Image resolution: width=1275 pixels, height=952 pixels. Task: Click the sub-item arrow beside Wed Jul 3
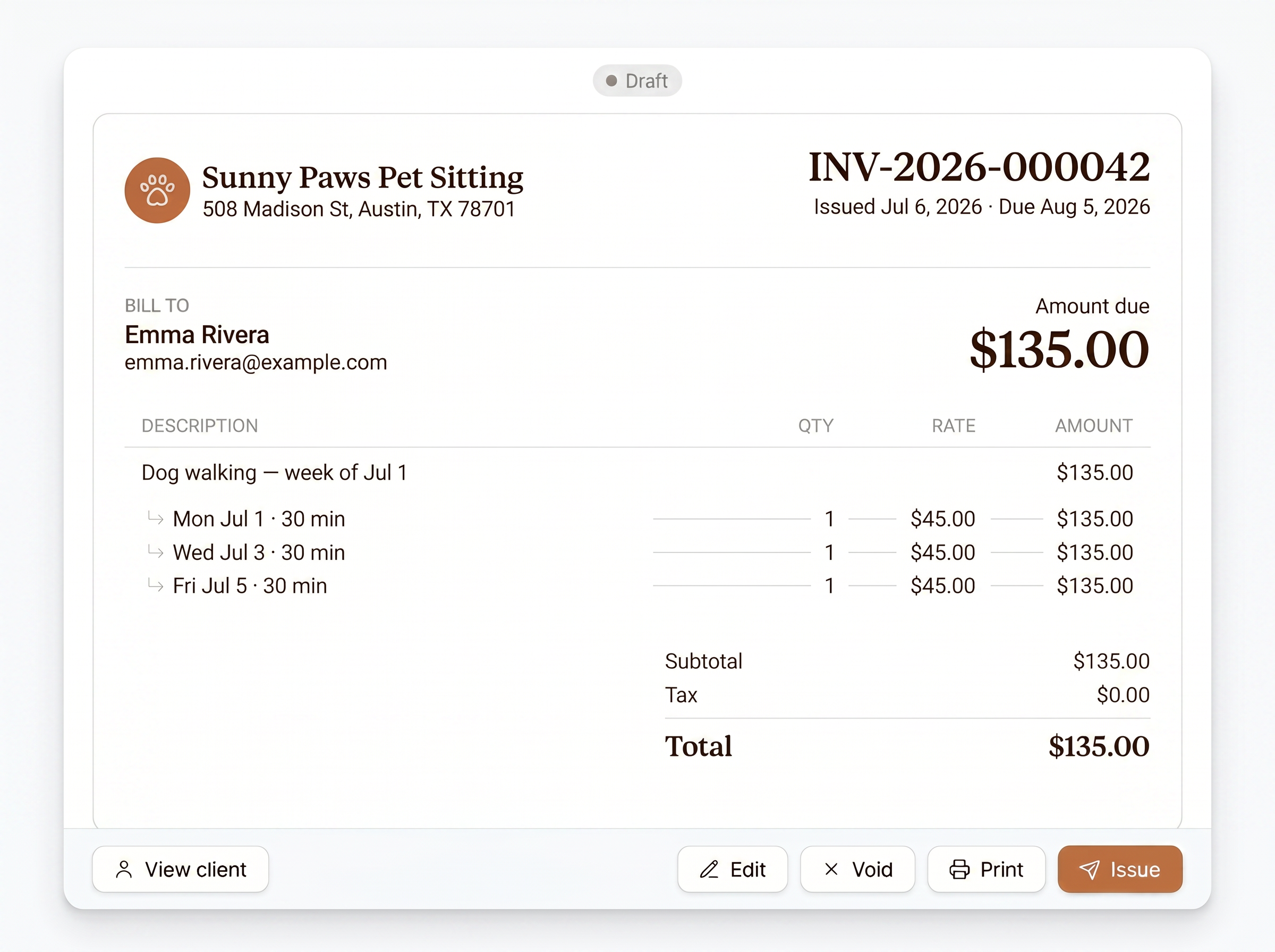click(156, 551)
